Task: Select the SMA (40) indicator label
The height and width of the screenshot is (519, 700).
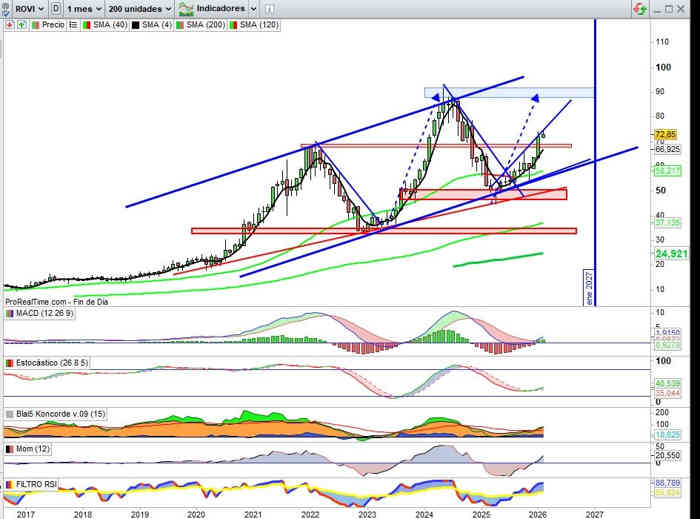Action: point(101,23)
